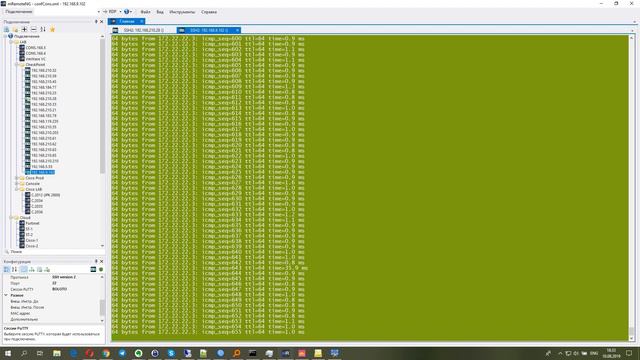Select the Fortinet connection under Cloud
The image size is (640, 360).
tap(32, 223)
